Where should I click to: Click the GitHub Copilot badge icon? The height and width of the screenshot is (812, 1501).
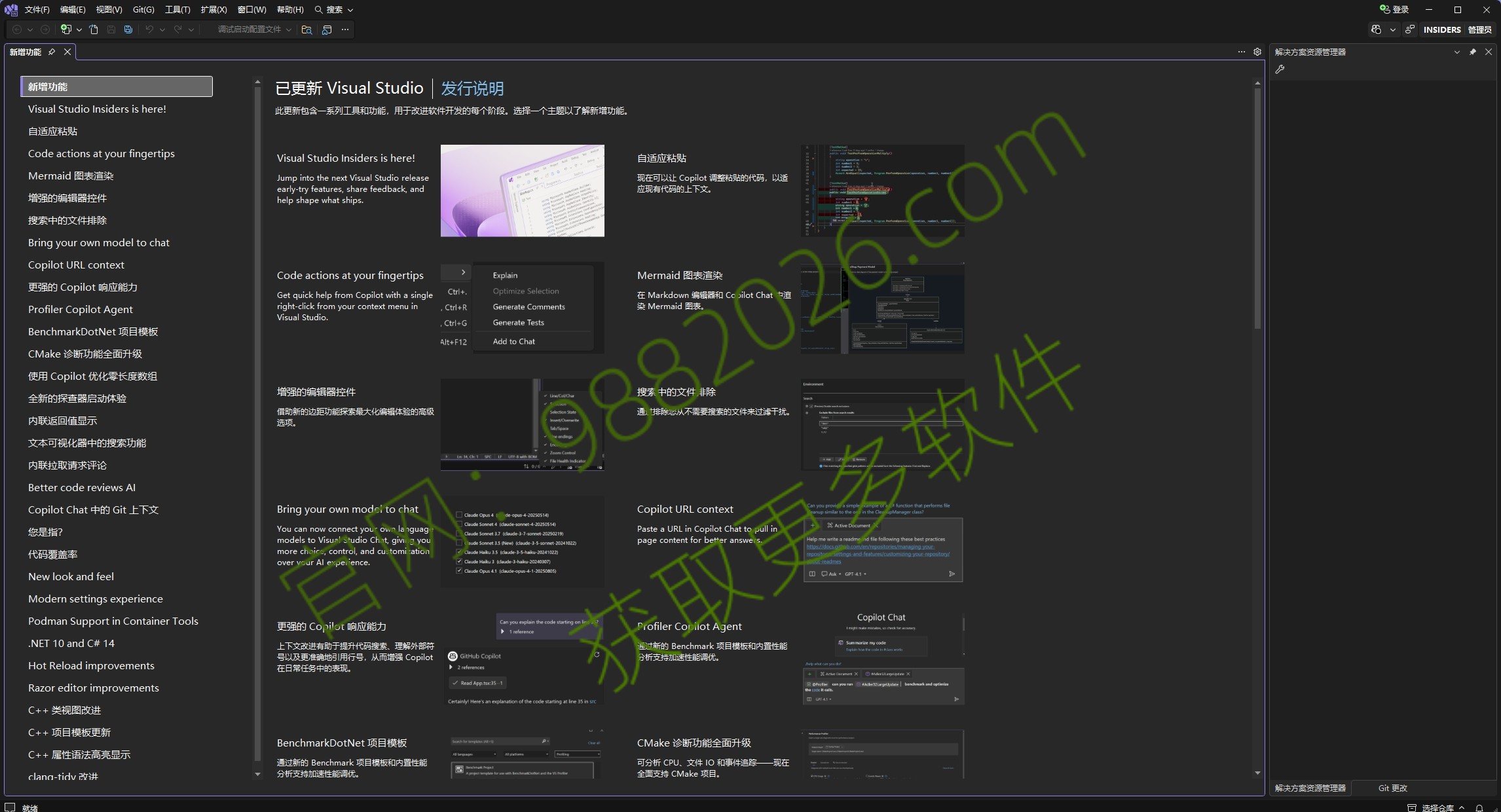pyautogui.click(x=1376, y=29)
